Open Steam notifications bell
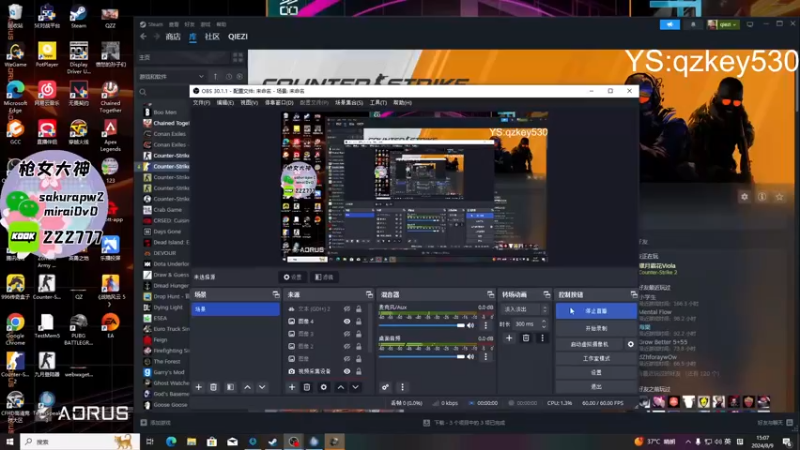This screenshot has width=800, height=450. (693, 24)
